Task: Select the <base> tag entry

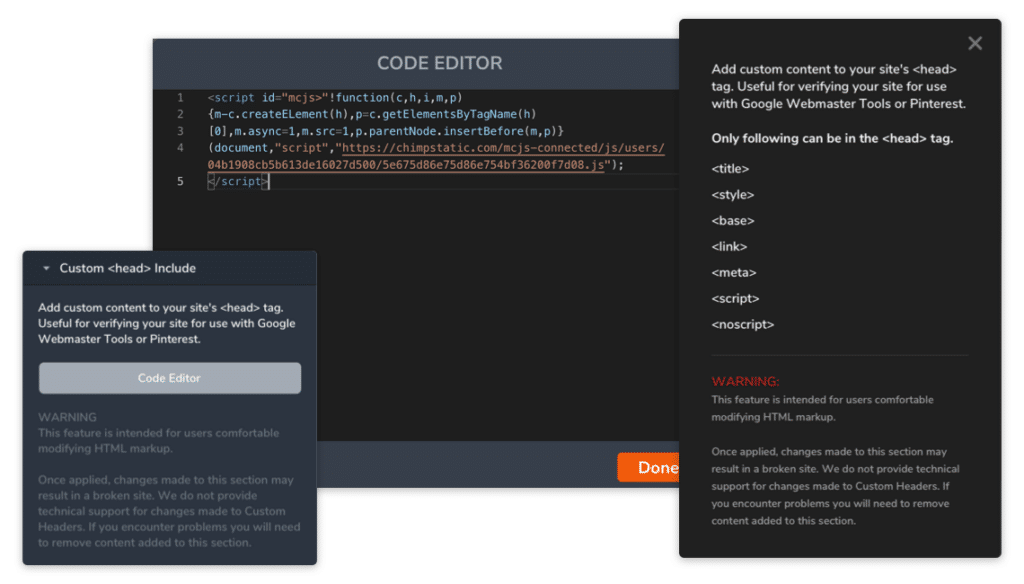Action: [731, 220]
